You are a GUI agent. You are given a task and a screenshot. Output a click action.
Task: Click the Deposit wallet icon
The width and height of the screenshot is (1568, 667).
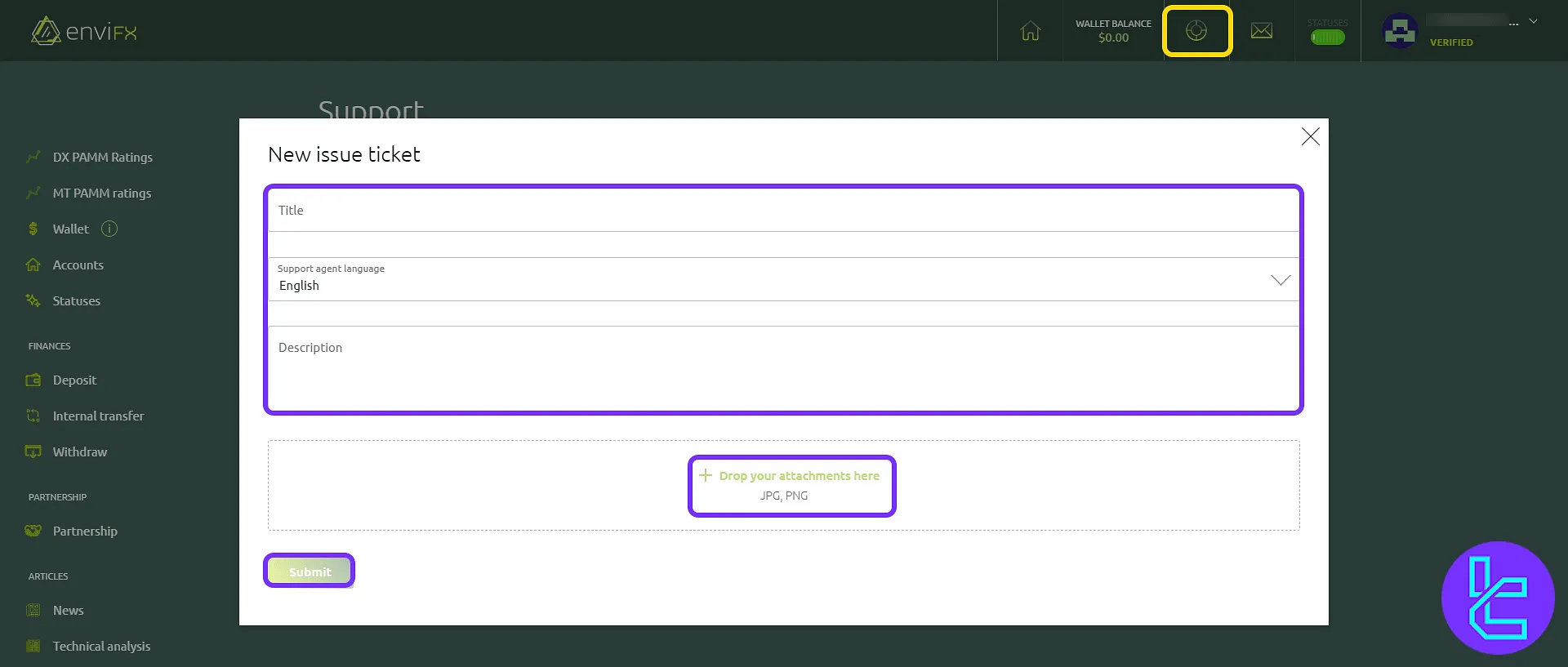click(33, 380)
